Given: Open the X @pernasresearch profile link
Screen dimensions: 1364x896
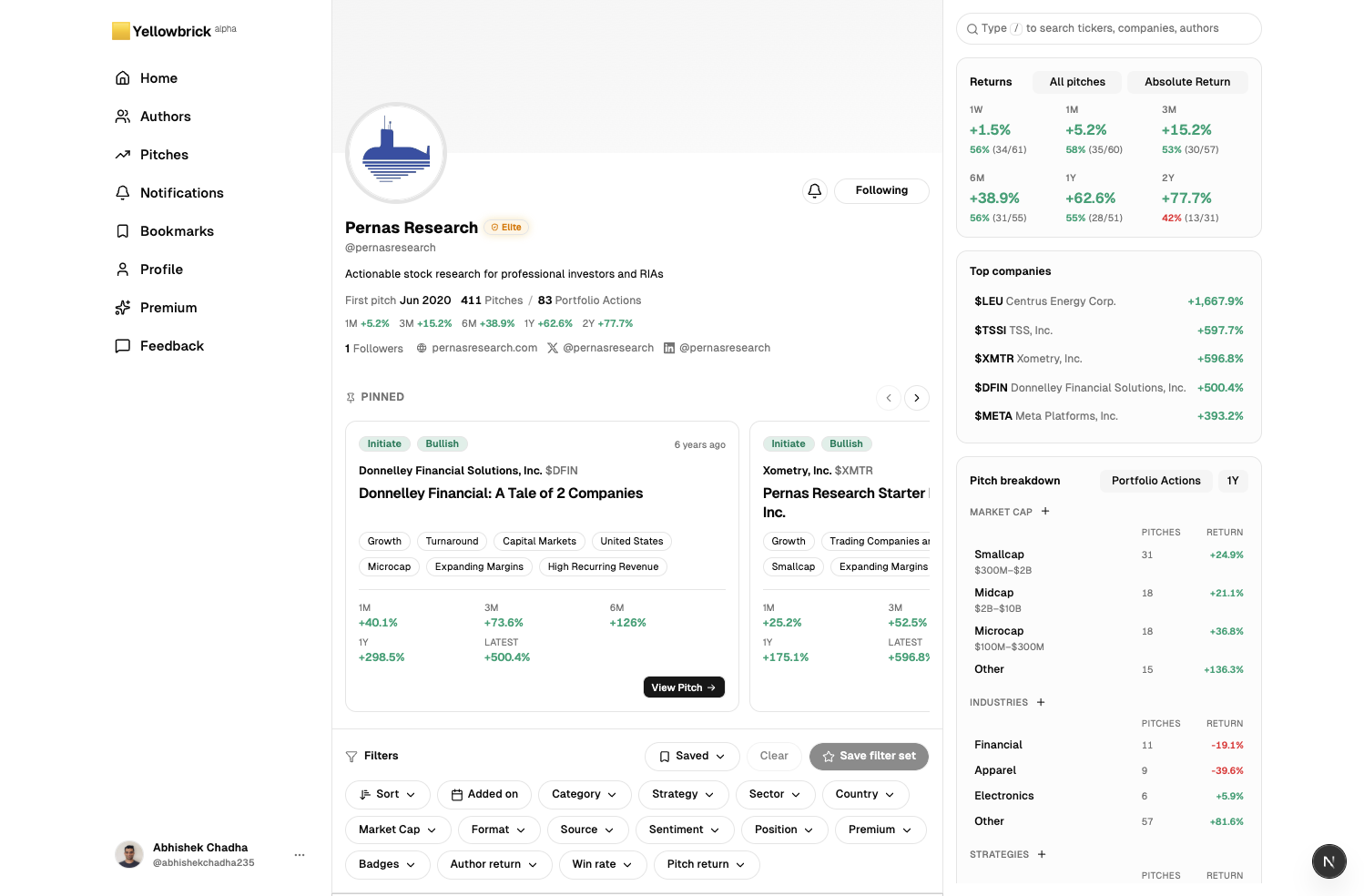Looking at the screenshot, I should [601, 348].
